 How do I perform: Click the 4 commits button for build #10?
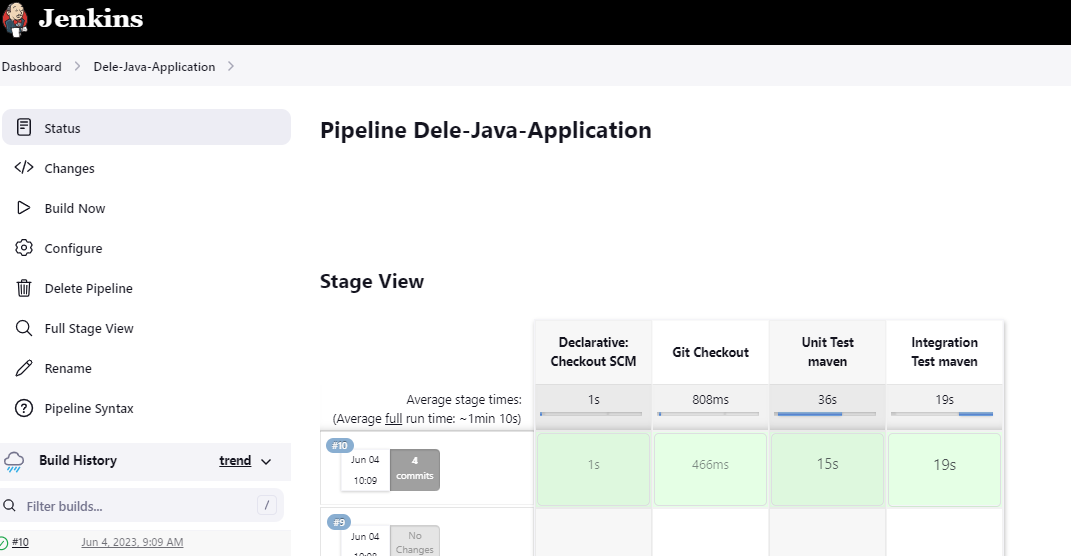click(414, 469)
